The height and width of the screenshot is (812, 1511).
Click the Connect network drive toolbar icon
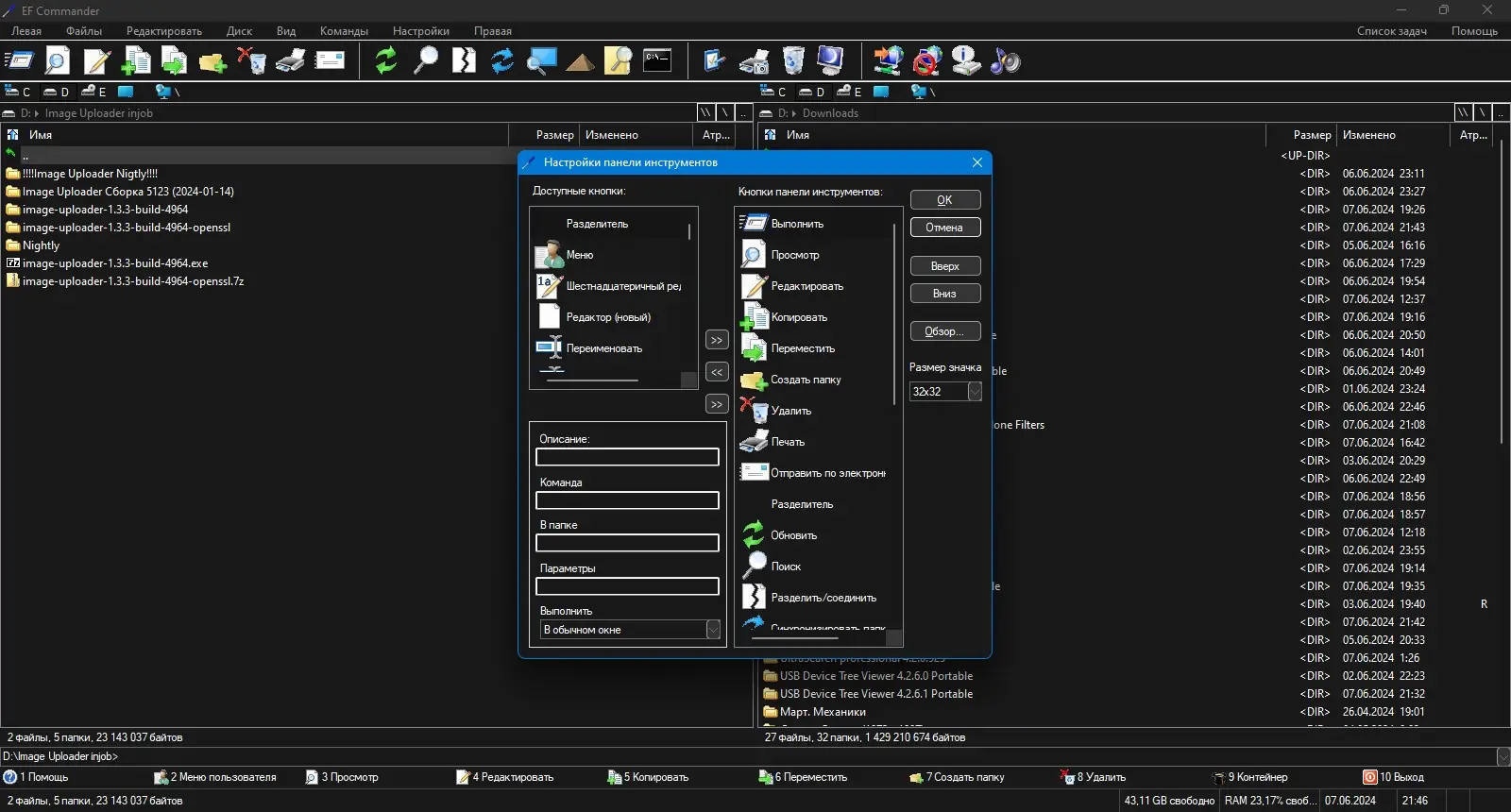[x=888, y=61]
